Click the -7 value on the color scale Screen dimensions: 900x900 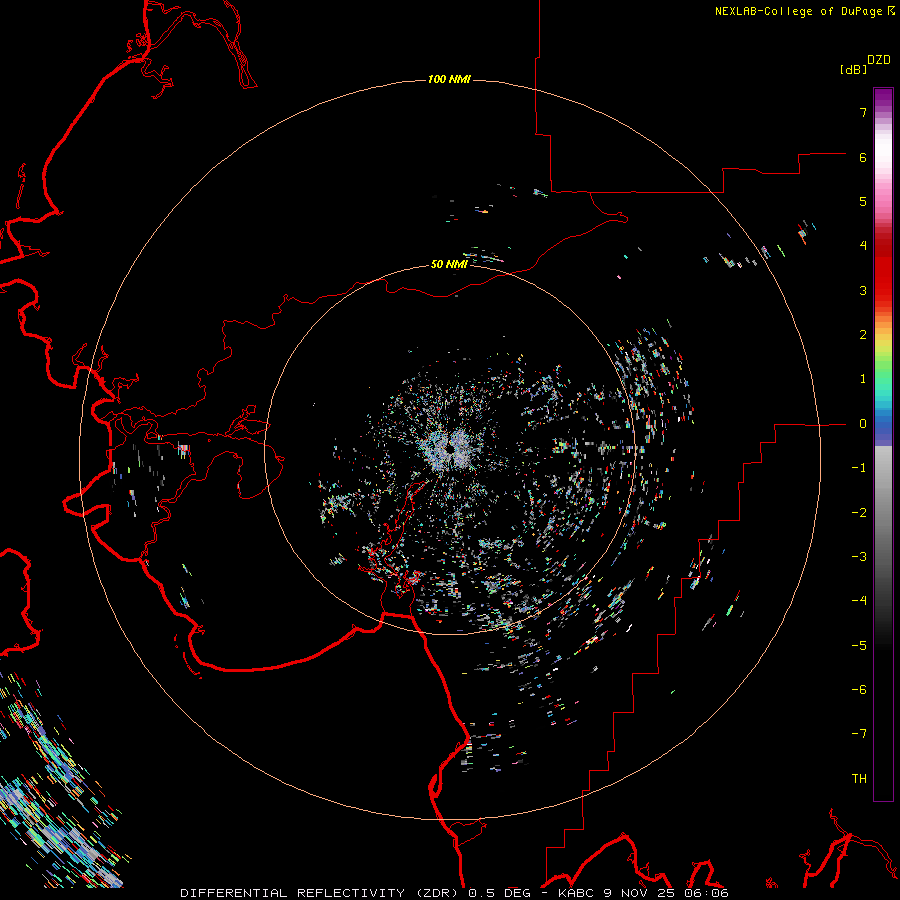coord(859,734)
